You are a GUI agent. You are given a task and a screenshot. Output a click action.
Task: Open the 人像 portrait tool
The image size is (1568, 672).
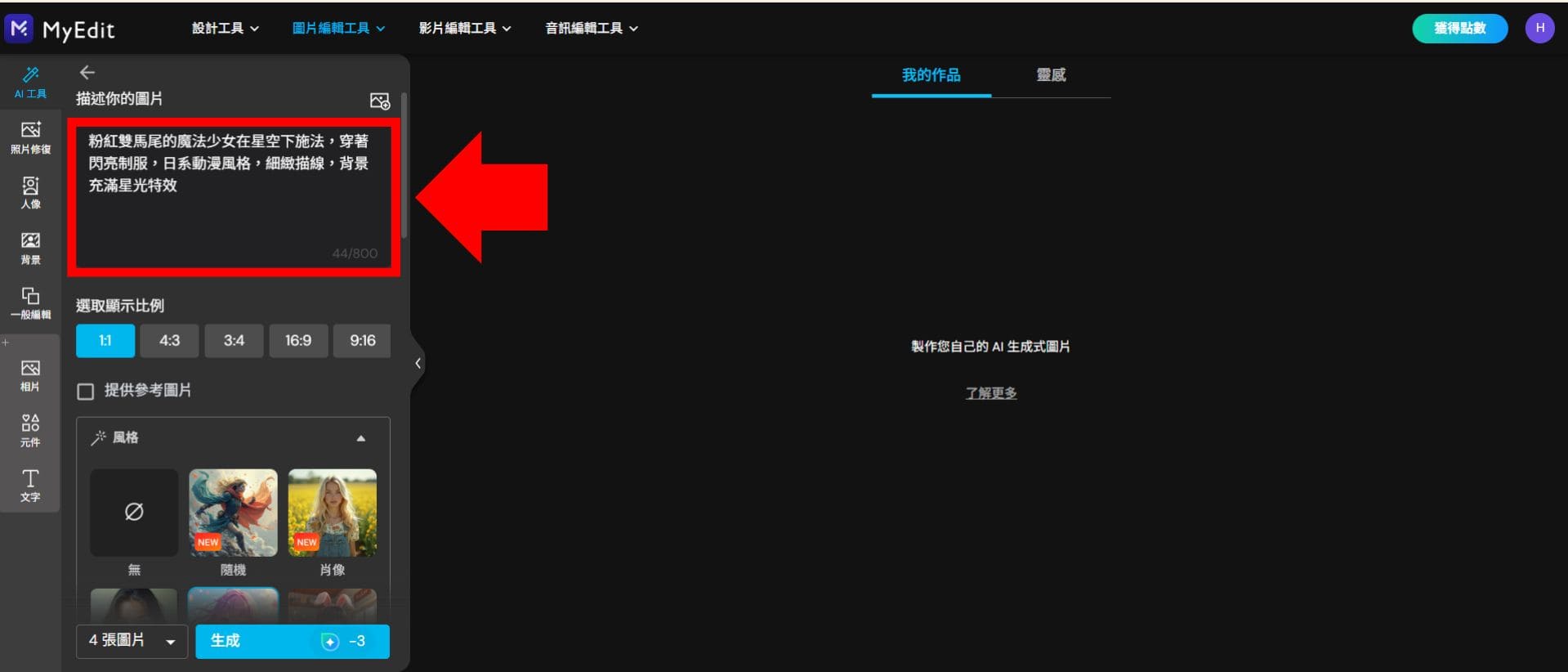click(x=30, y=193)
